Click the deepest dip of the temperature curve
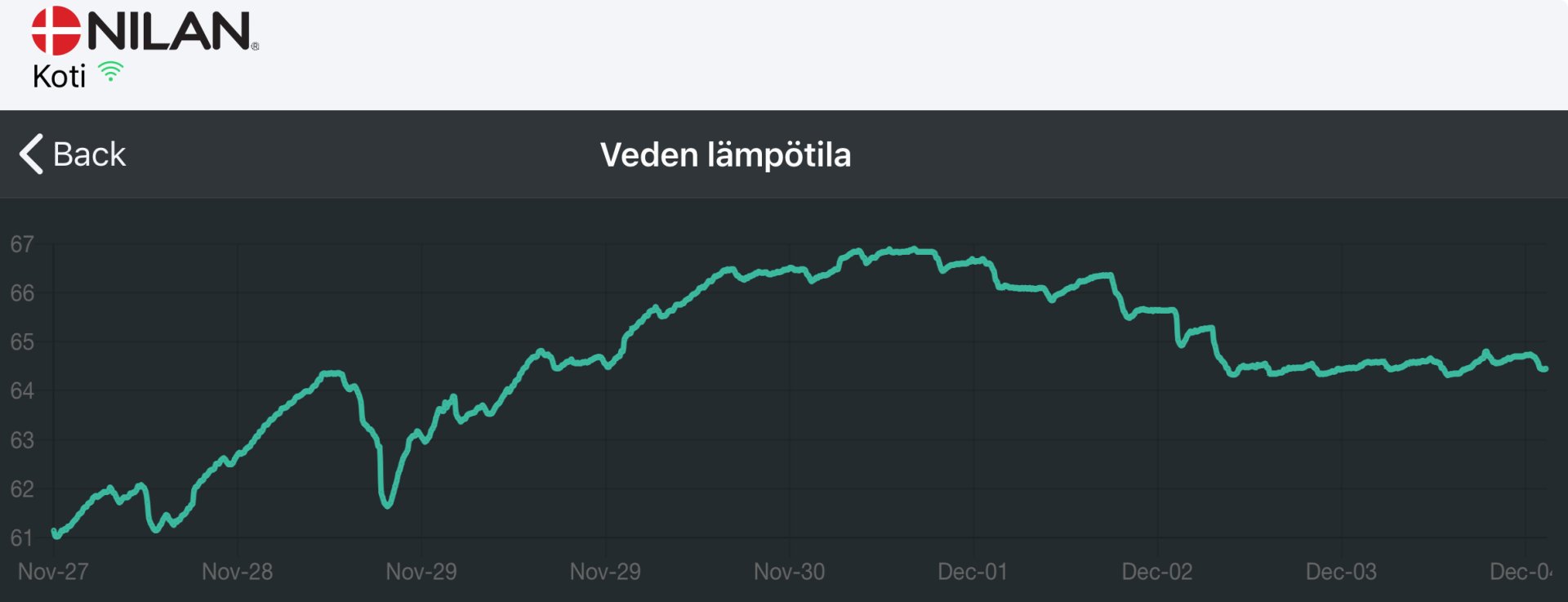Screen dimensions: 1568x602 [x=387, y=505]
